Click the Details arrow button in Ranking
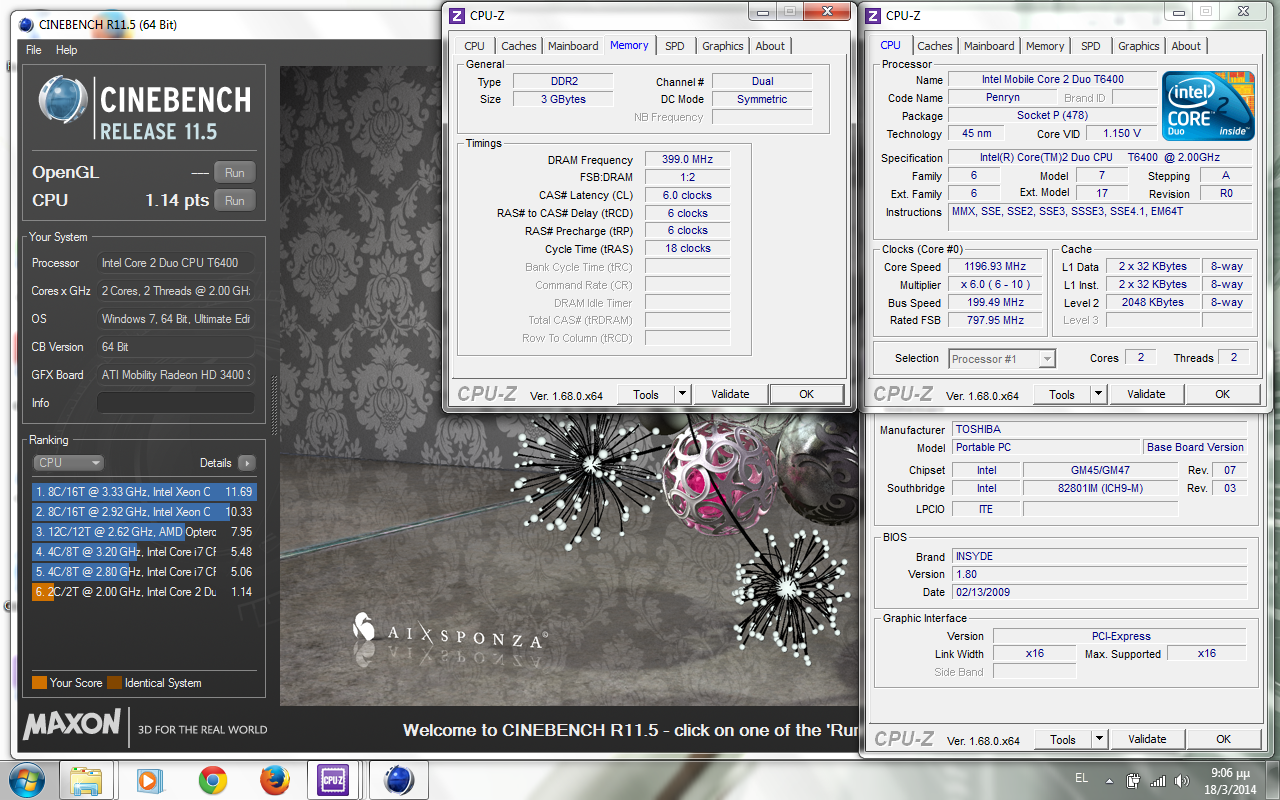 point(246,463)
